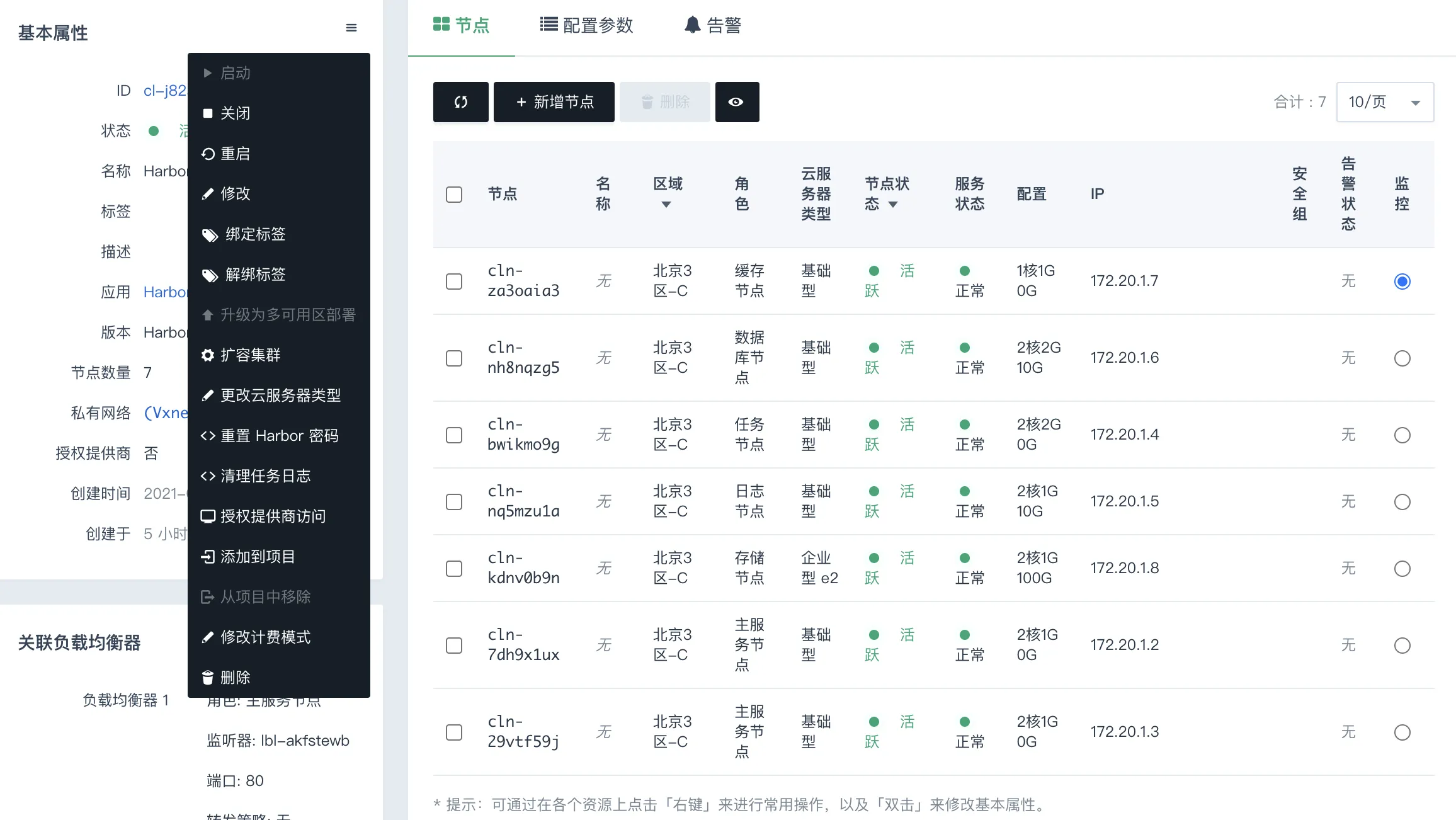Click the restart icon beside 重启
The width and height of the screenshot is (1456, 820).
pos(208,154)
